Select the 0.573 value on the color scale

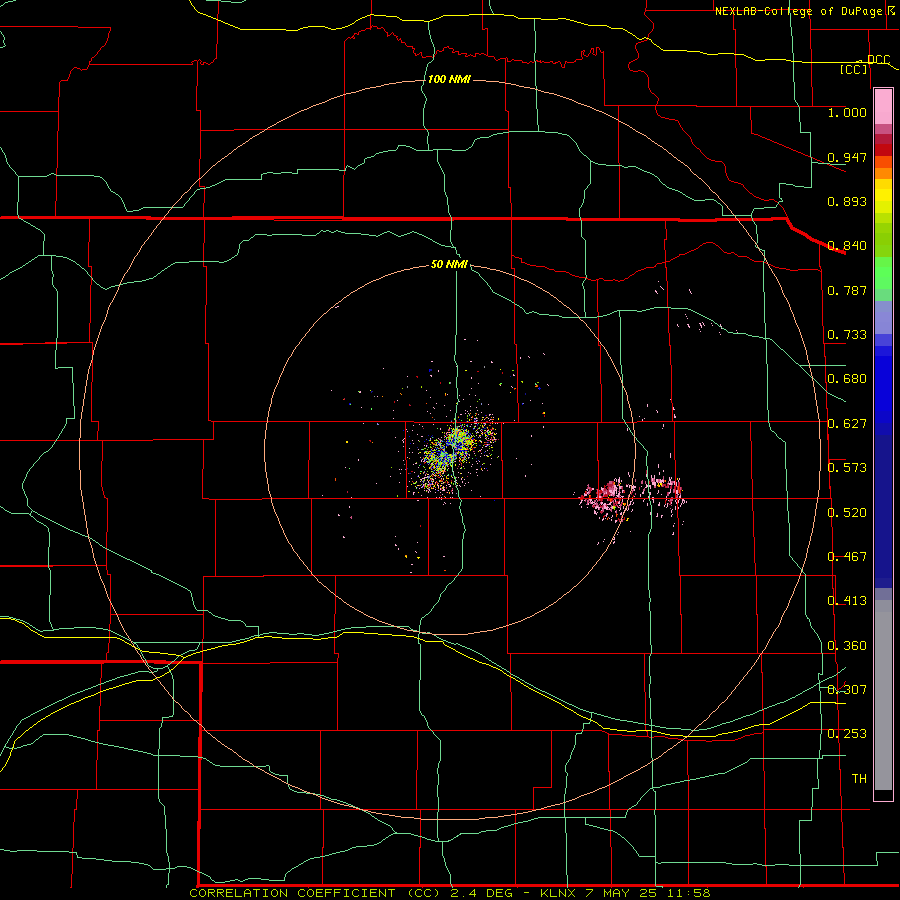coord(847,468)
